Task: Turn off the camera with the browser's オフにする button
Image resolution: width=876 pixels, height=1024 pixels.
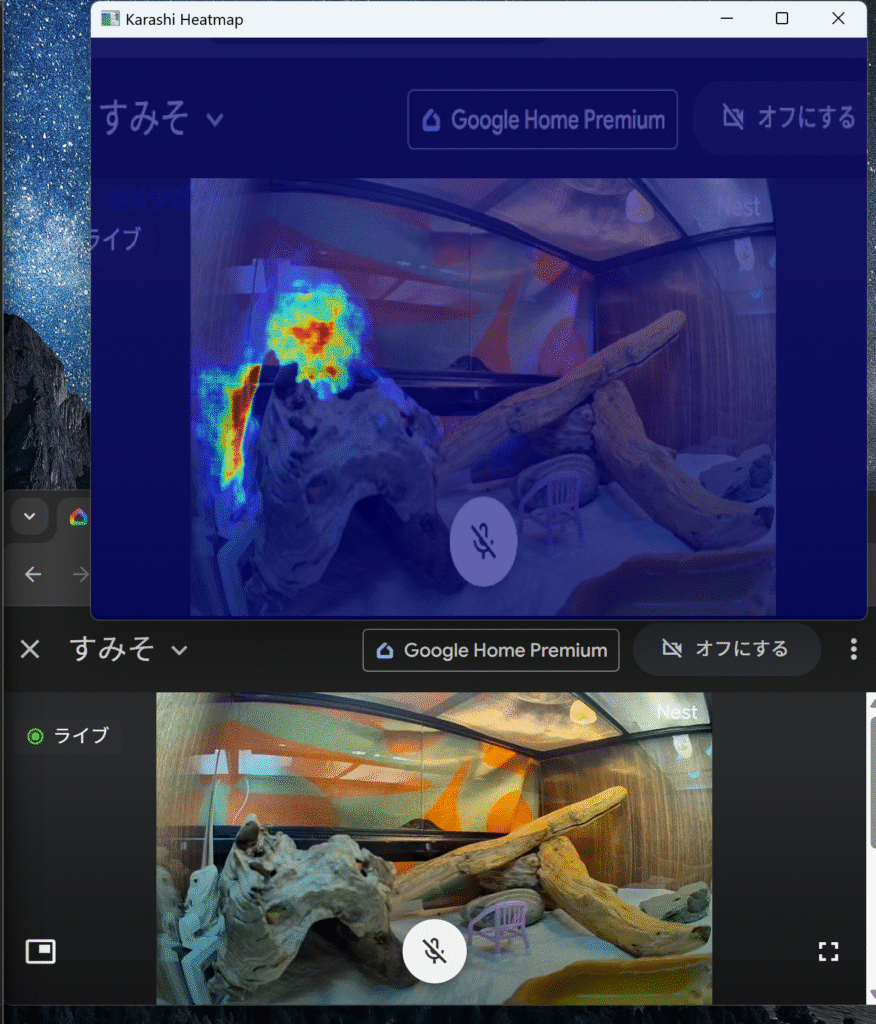Action: 727,650
